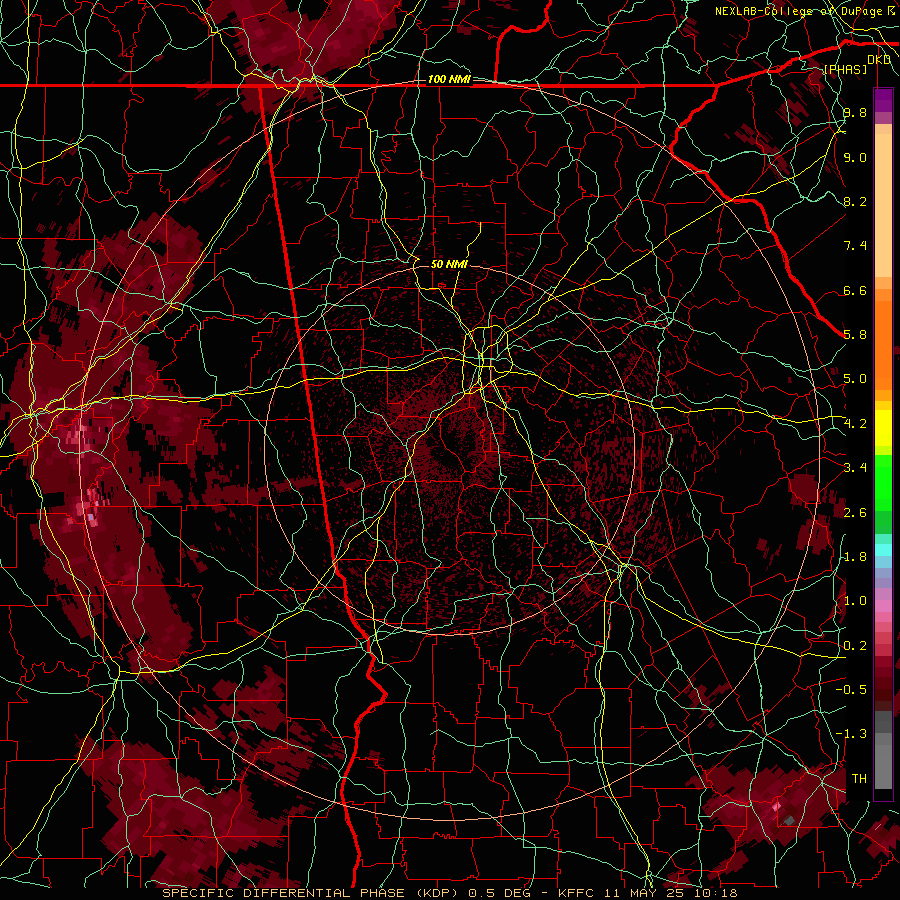Click the -1.3 value on the color scale
This screenshot has height=900, width=900.
(x=851, y=734)
